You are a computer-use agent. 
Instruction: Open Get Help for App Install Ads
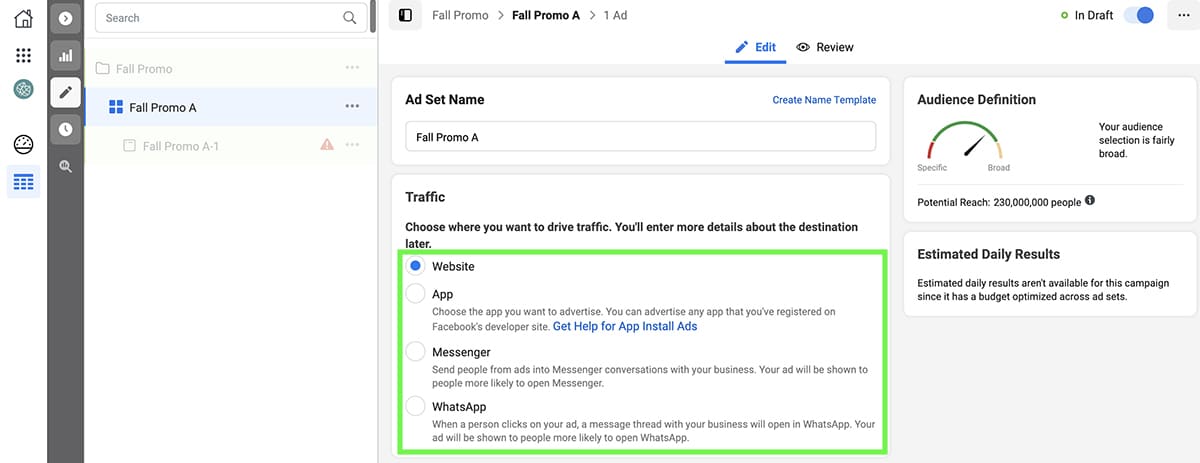[625, 326]
